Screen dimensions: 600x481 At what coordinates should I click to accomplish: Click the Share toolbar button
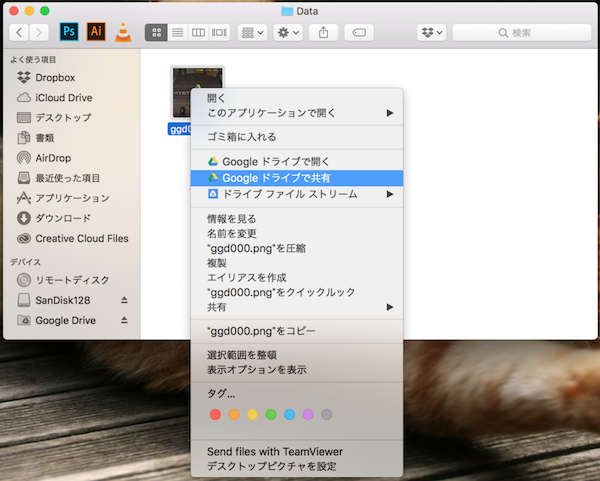tap(323, 33)
